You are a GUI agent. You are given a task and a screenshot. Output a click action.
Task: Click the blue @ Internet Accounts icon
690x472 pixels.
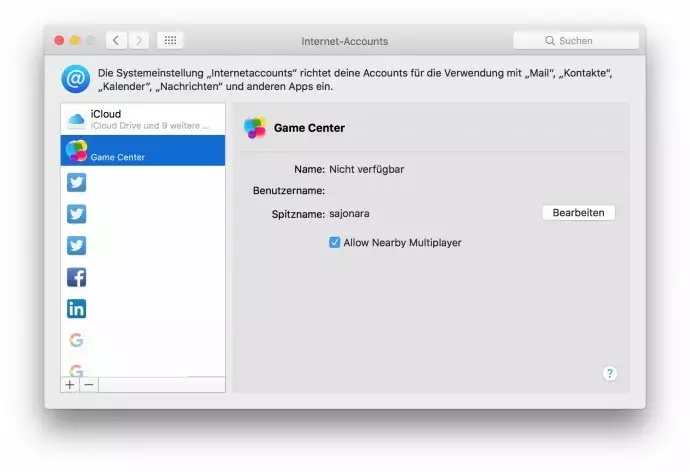tap(75, 79)
